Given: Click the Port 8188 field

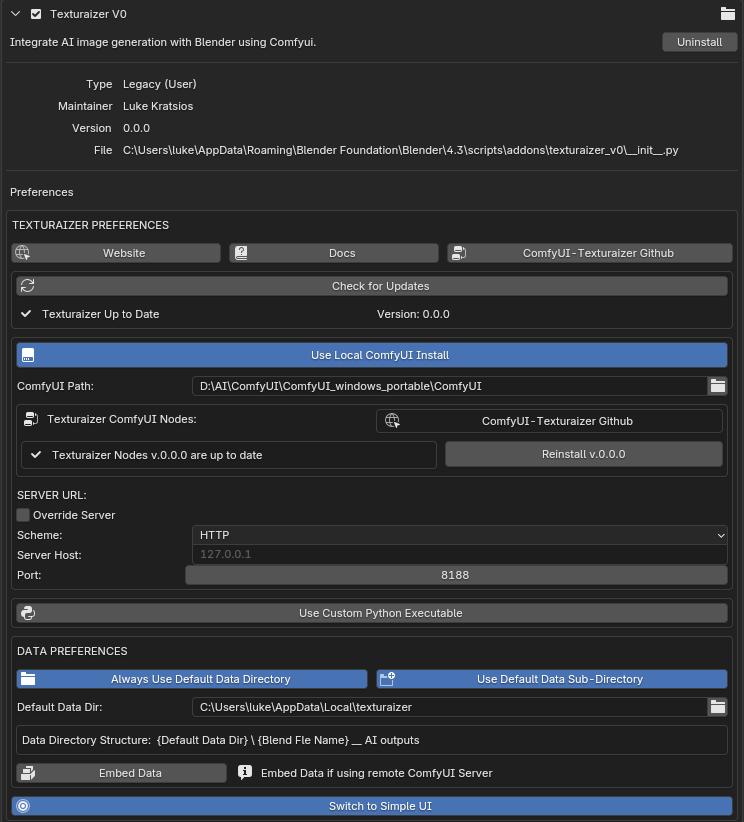Looking at the screenshot, I should point(456,575).
